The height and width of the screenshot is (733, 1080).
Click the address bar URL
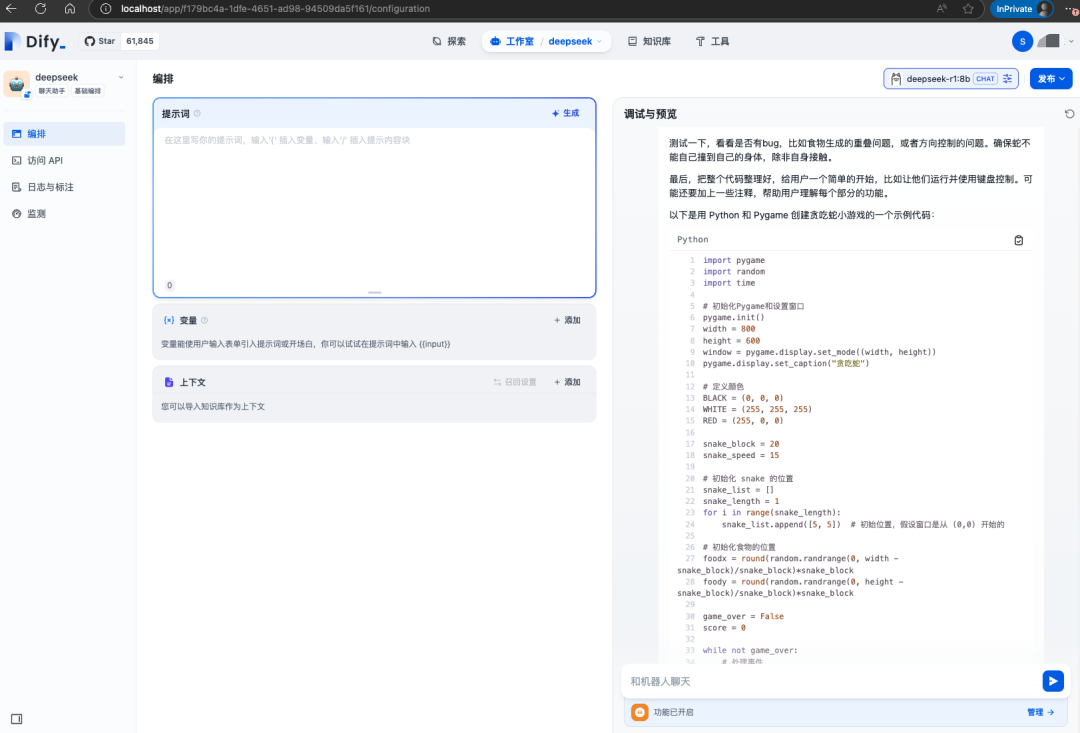click(x=276, y=9)
